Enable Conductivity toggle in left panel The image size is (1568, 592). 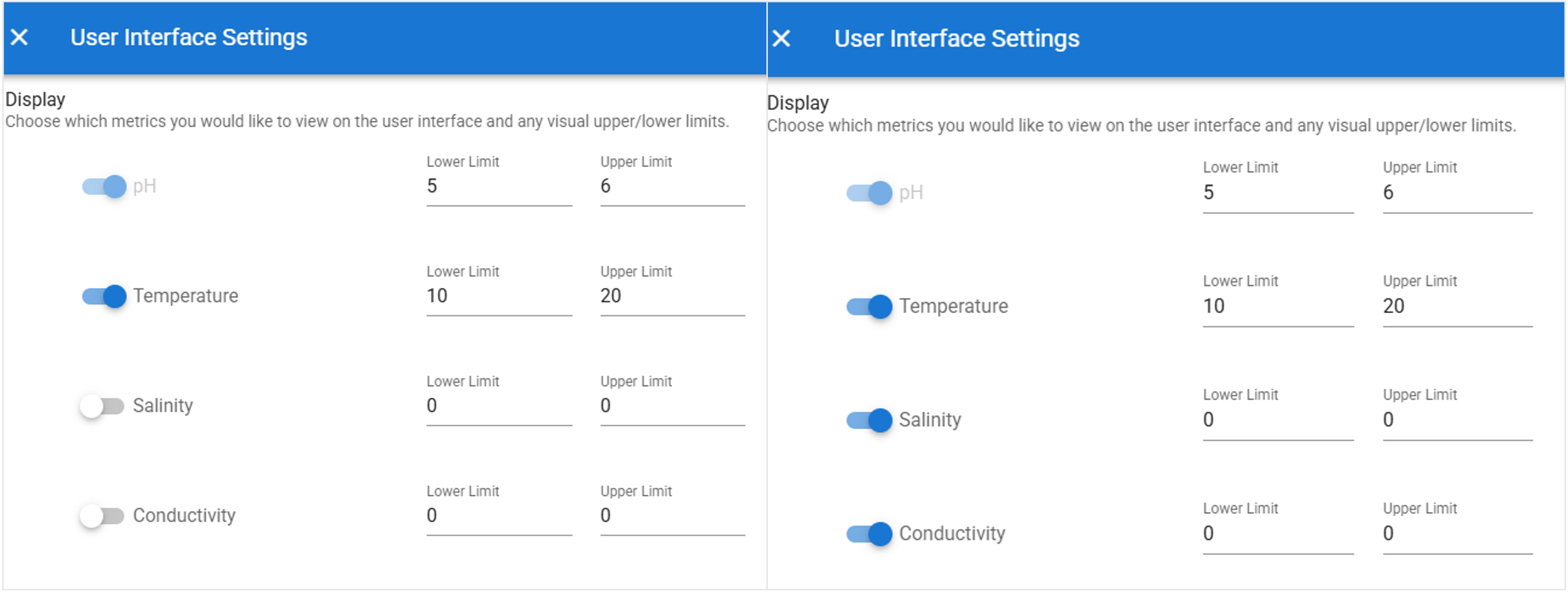(x=102, y=516)
